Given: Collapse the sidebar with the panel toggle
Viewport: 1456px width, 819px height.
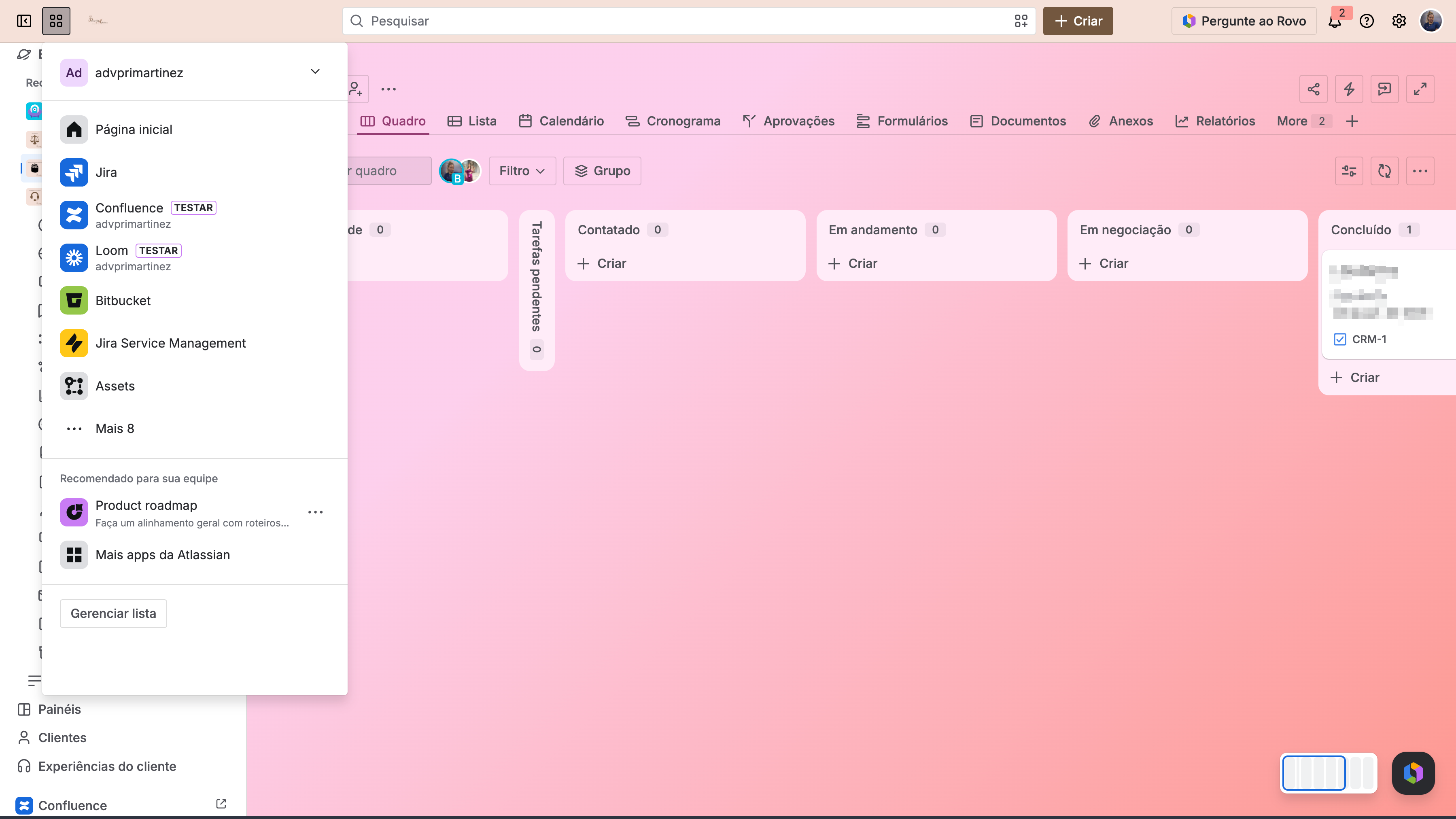Looking at the screenshot, I should point(24,21).
